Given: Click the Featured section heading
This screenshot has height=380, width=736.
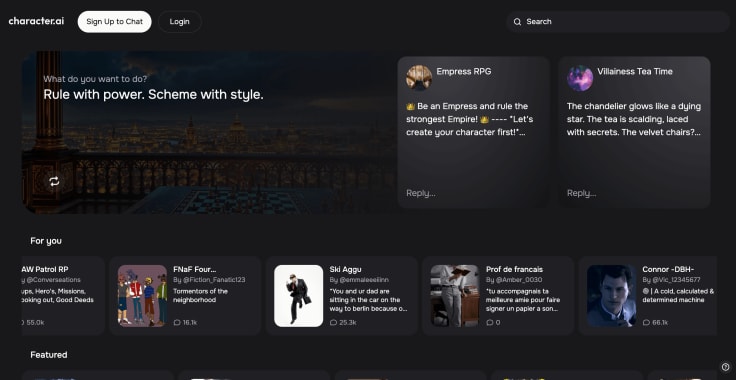Looking at the screenshot, I should pos(49,355).
